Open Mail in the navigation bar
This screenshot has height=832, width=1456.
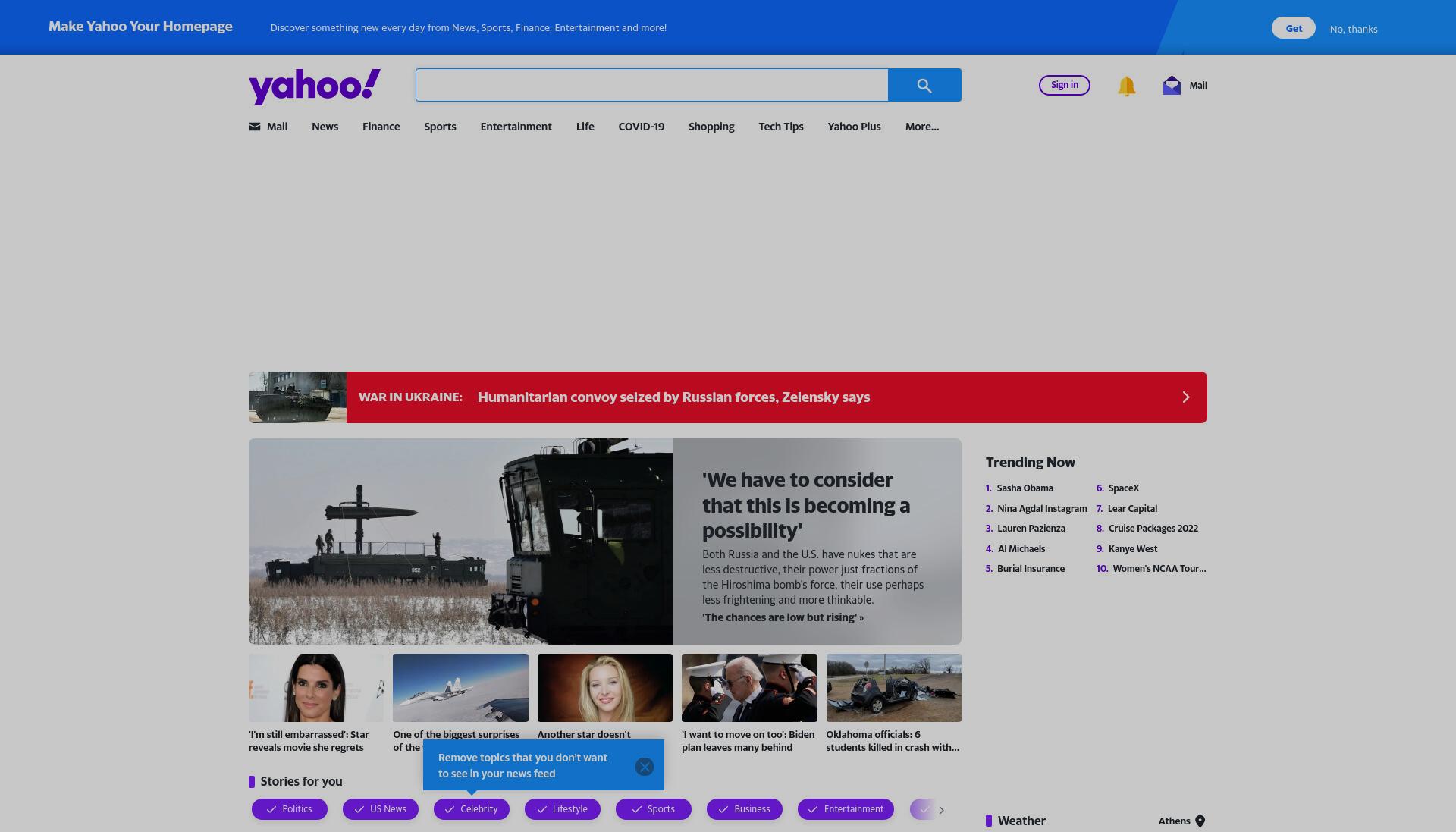tap(268, 127)
